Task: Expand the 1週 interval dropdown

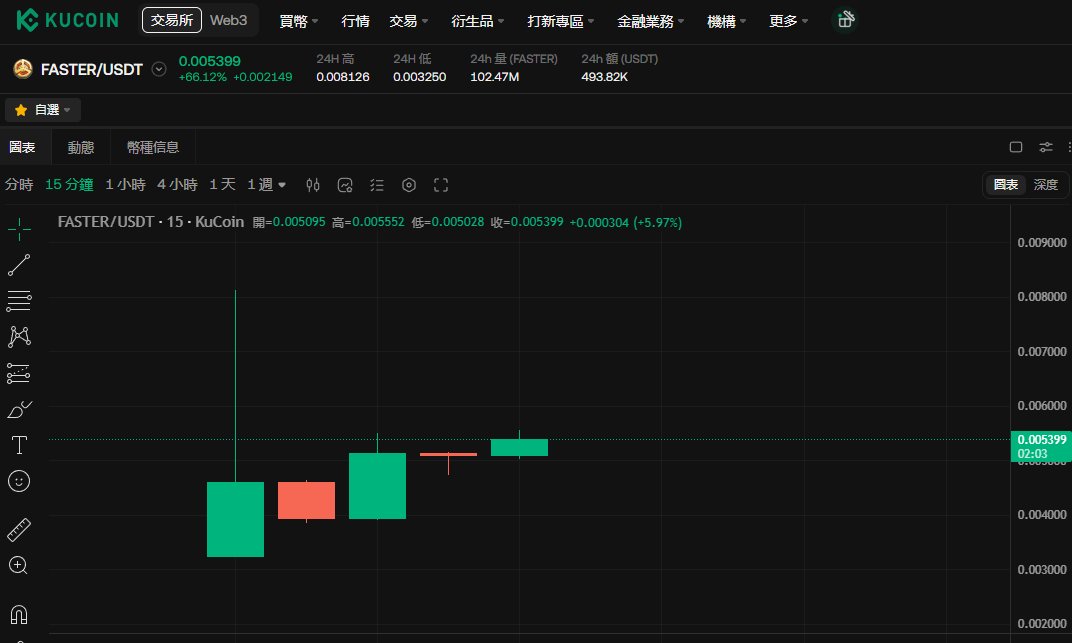Action: coord(267,185)
